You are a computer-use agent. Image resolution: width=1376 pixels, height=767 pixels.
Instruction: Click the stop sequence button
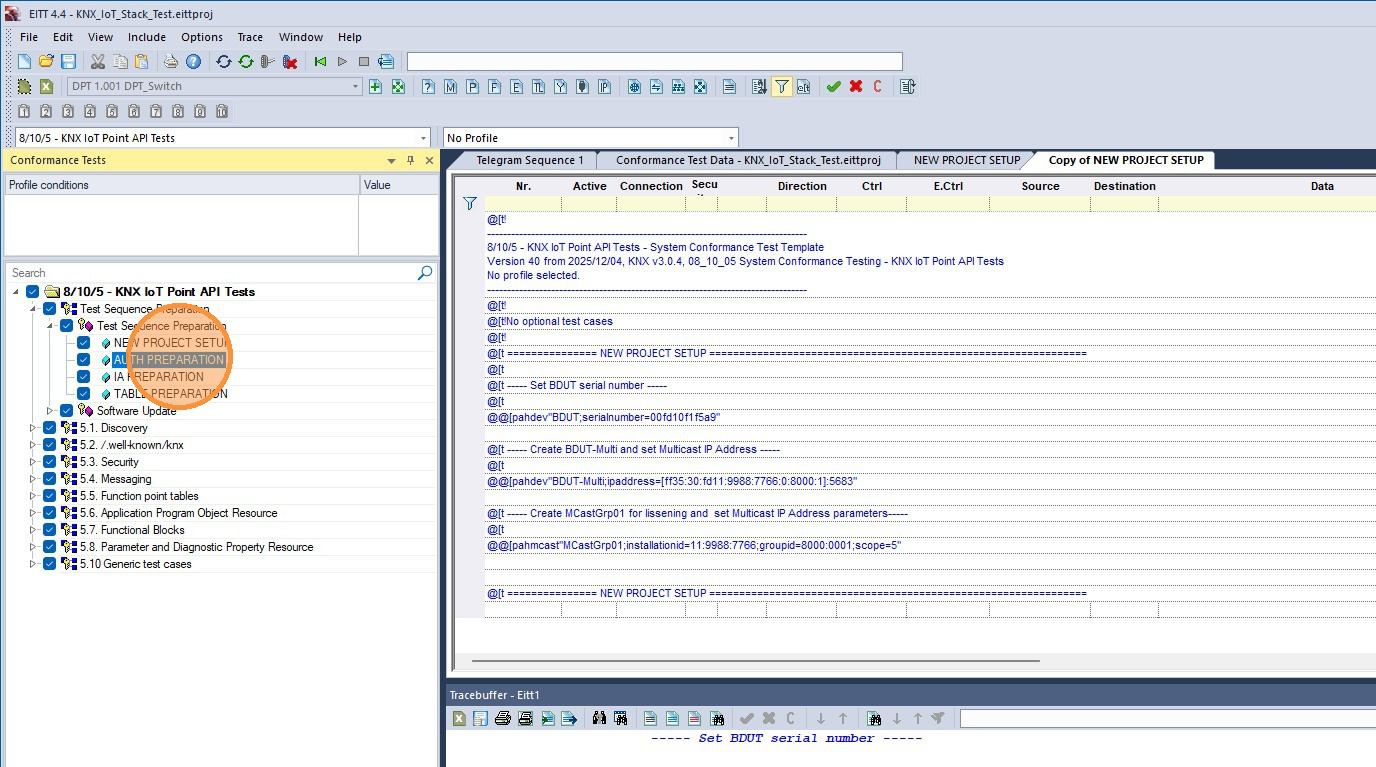[x=364, y=62]
